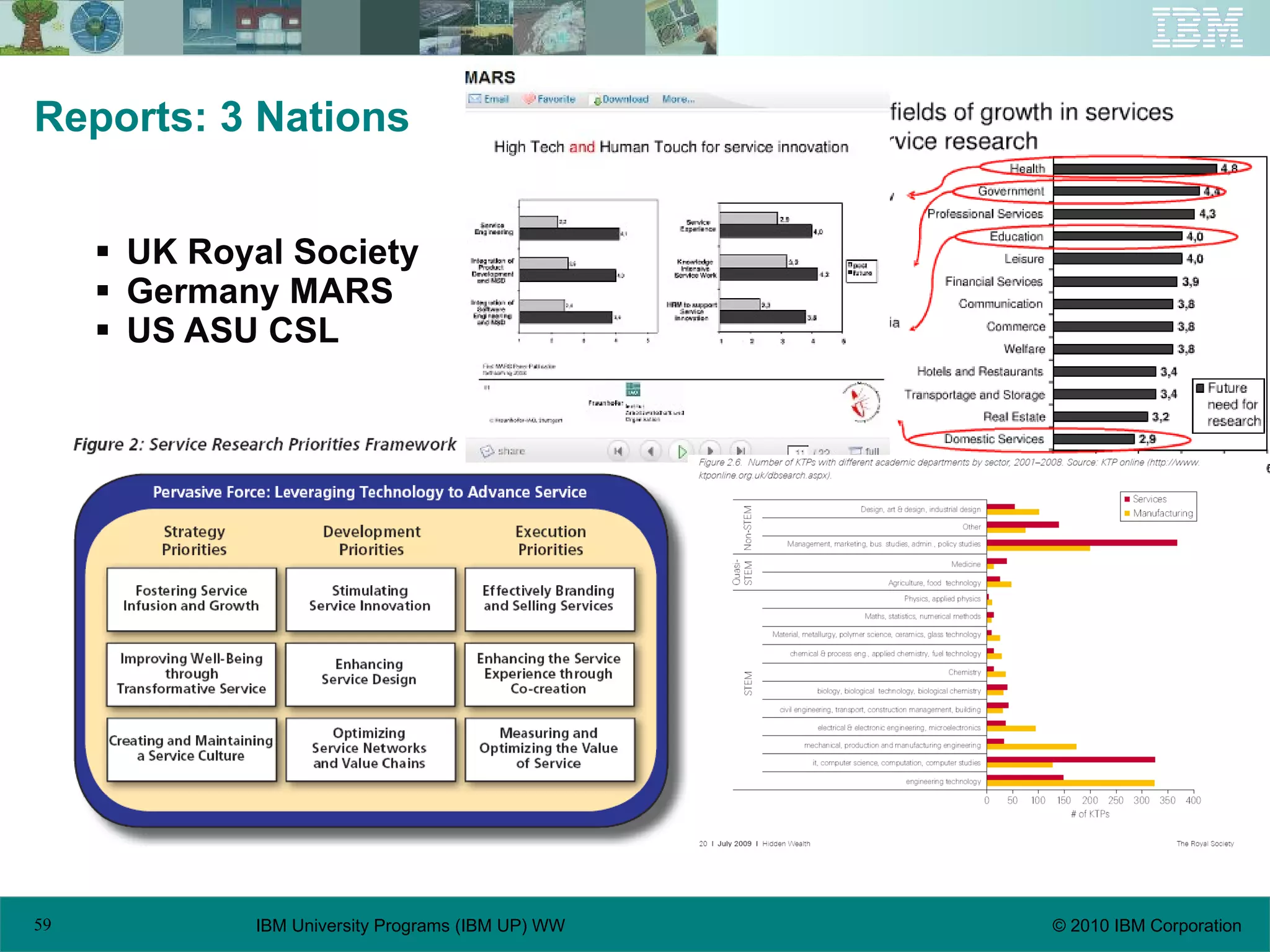Click the High Tech and Human Touch heading
This screenshot has height=952, width=1270.
point(671,147)
